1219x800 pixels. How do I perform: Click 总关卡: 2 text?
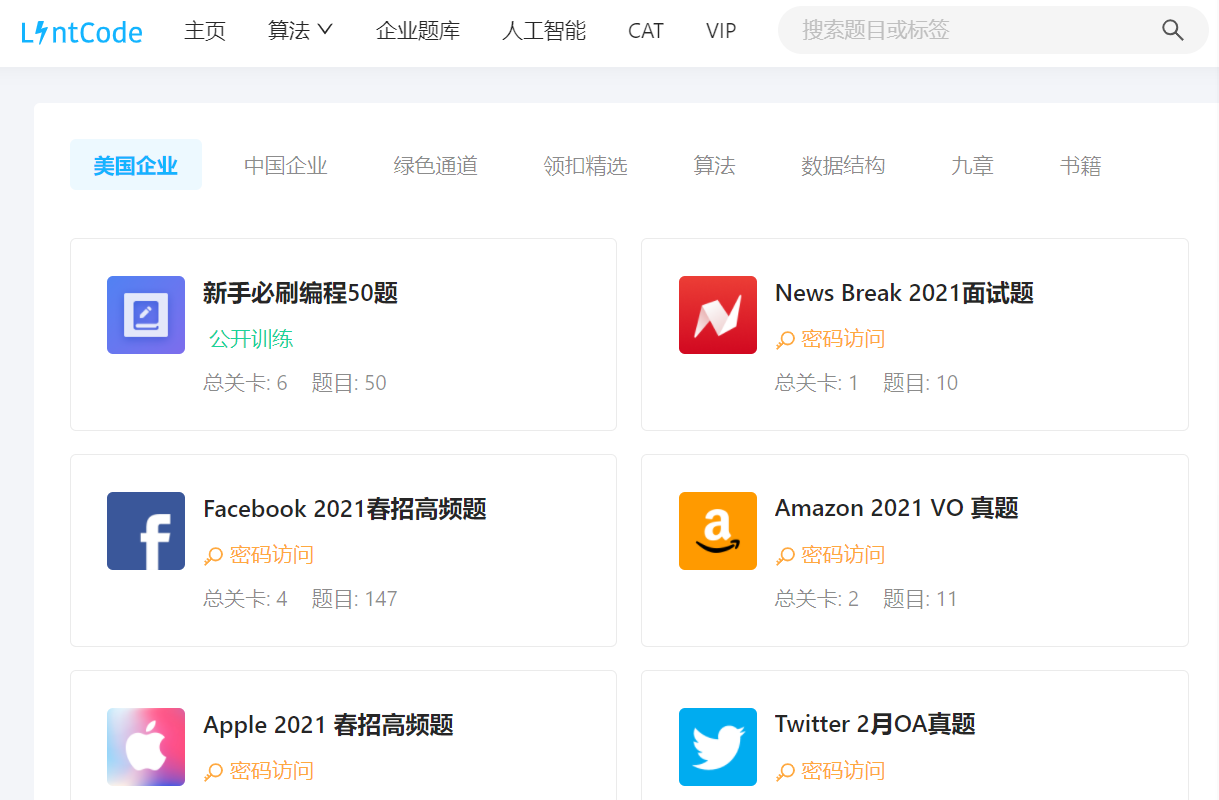click(x=817, y=599)
